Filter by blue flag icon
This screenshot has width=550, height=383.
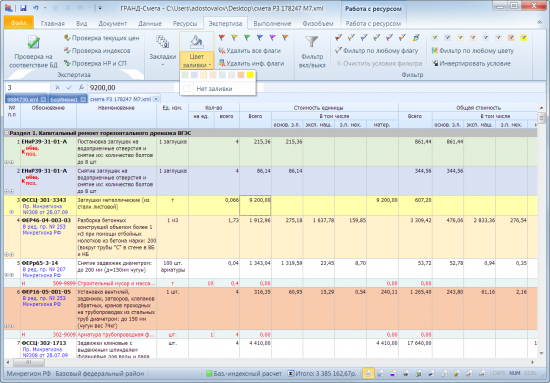click(364, 38)
